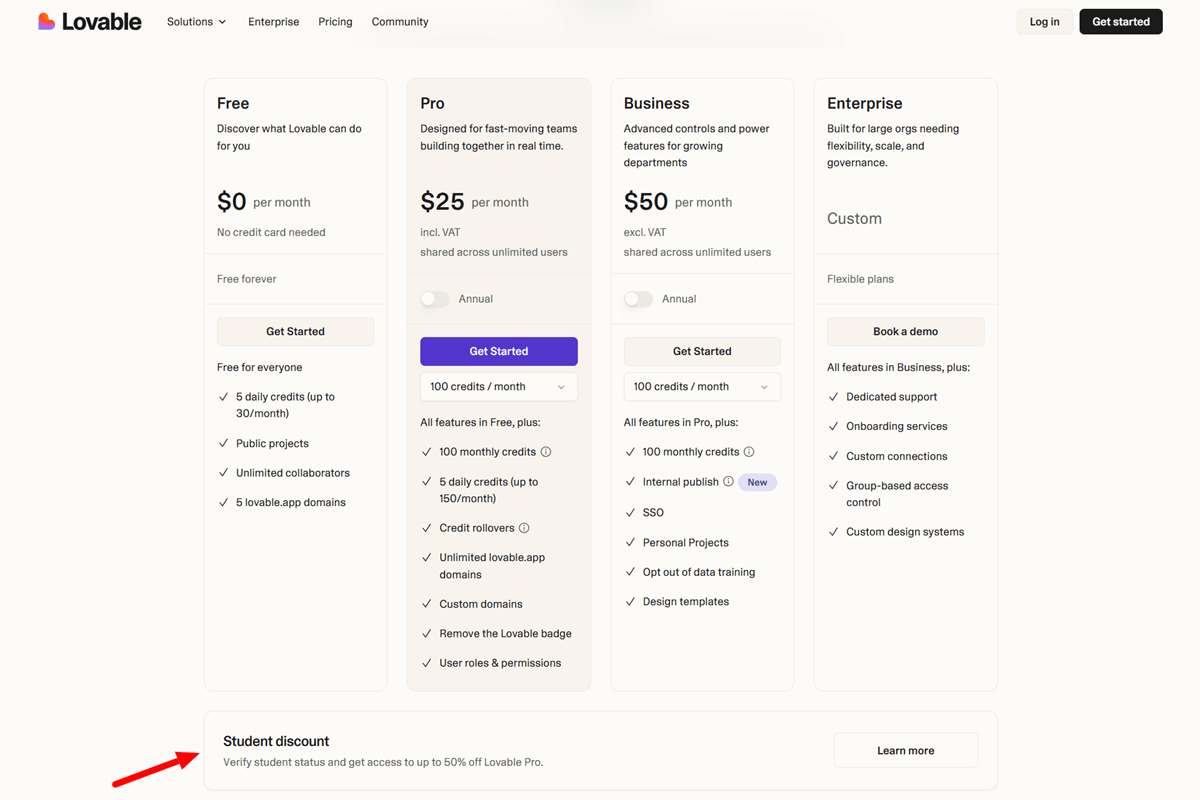Visit the Community nav item
This screenshot has width=1200, height=800.
click(400, 22)
